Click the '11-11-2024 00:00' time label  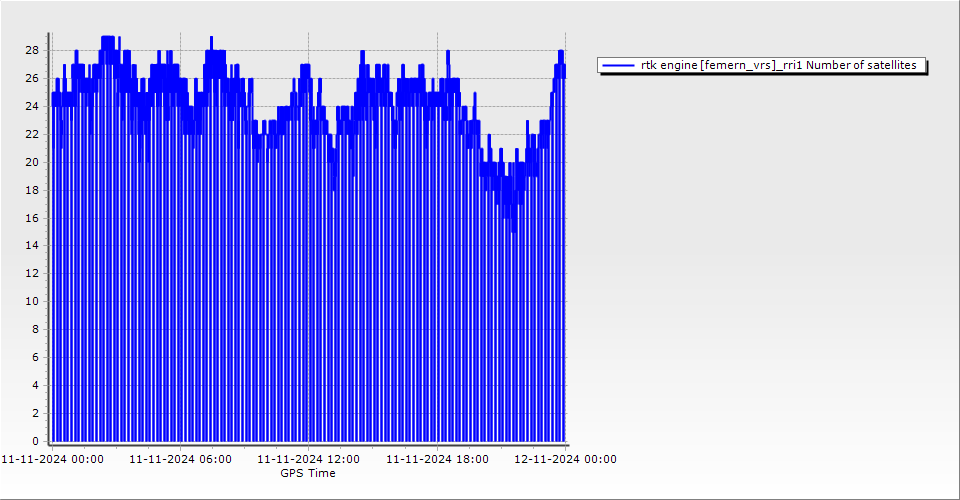tap(52, 459)
